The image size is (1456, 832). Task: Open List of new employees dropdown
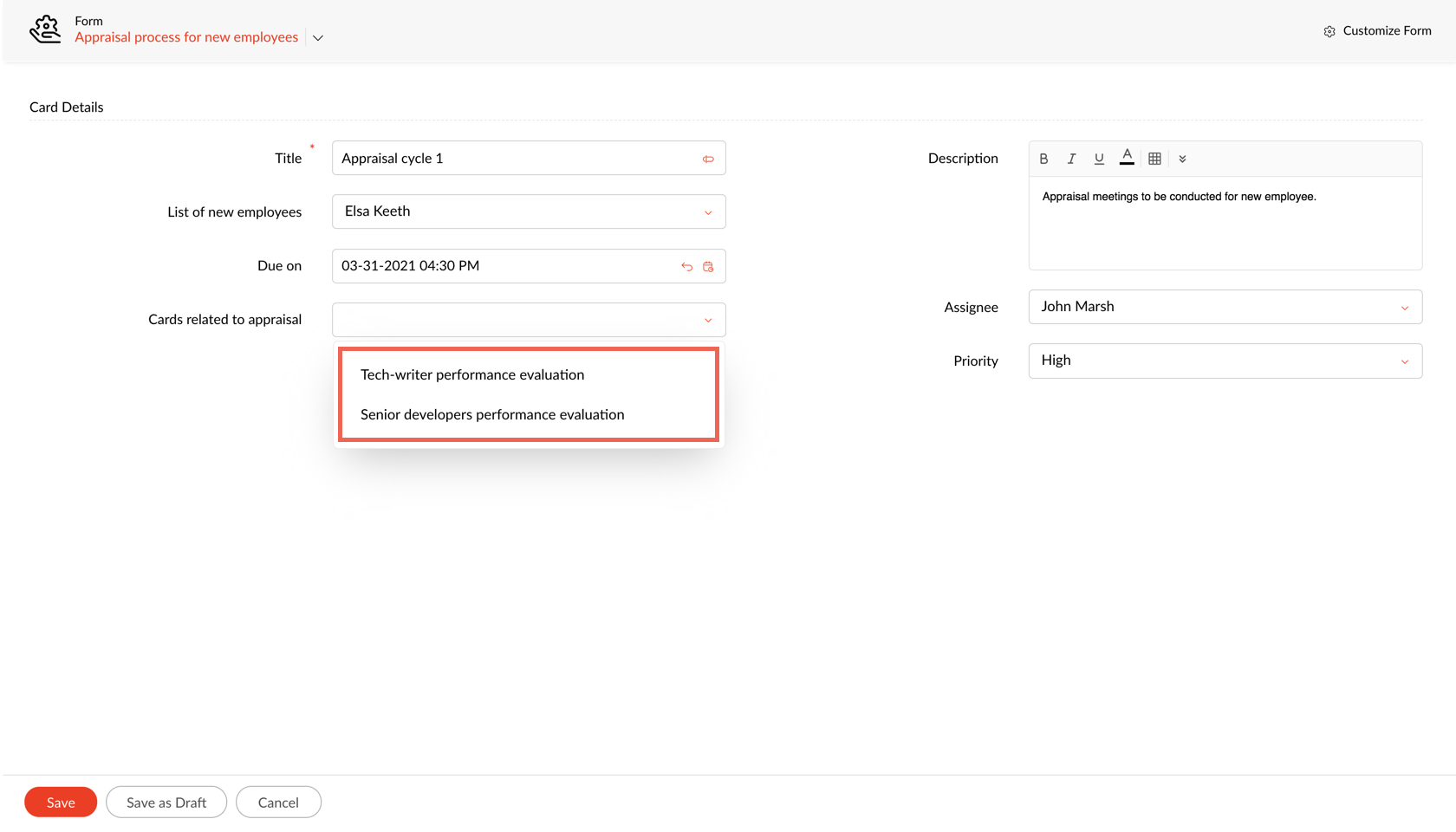[529, 212]
